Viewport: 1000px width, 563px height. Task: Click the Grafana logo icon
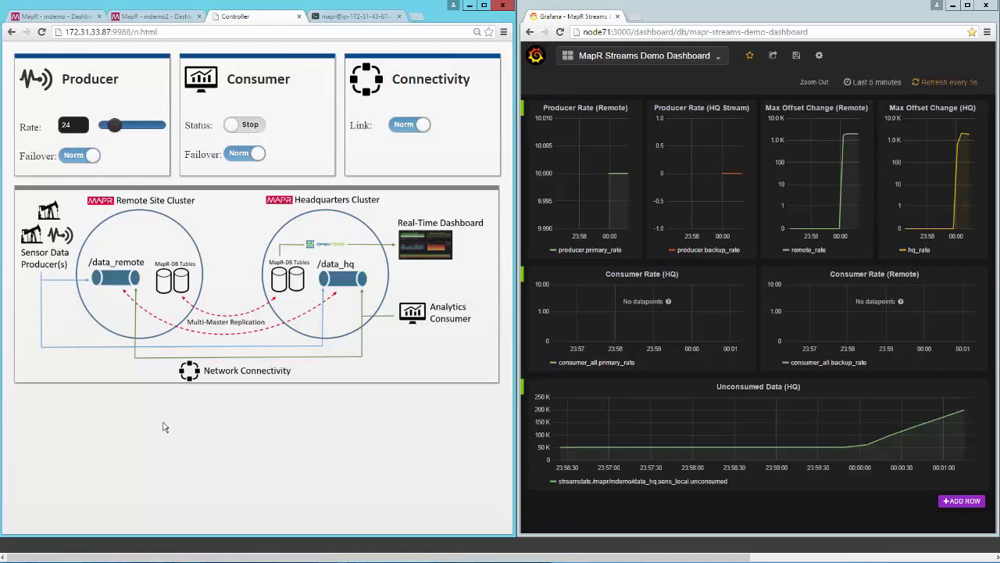536,55
